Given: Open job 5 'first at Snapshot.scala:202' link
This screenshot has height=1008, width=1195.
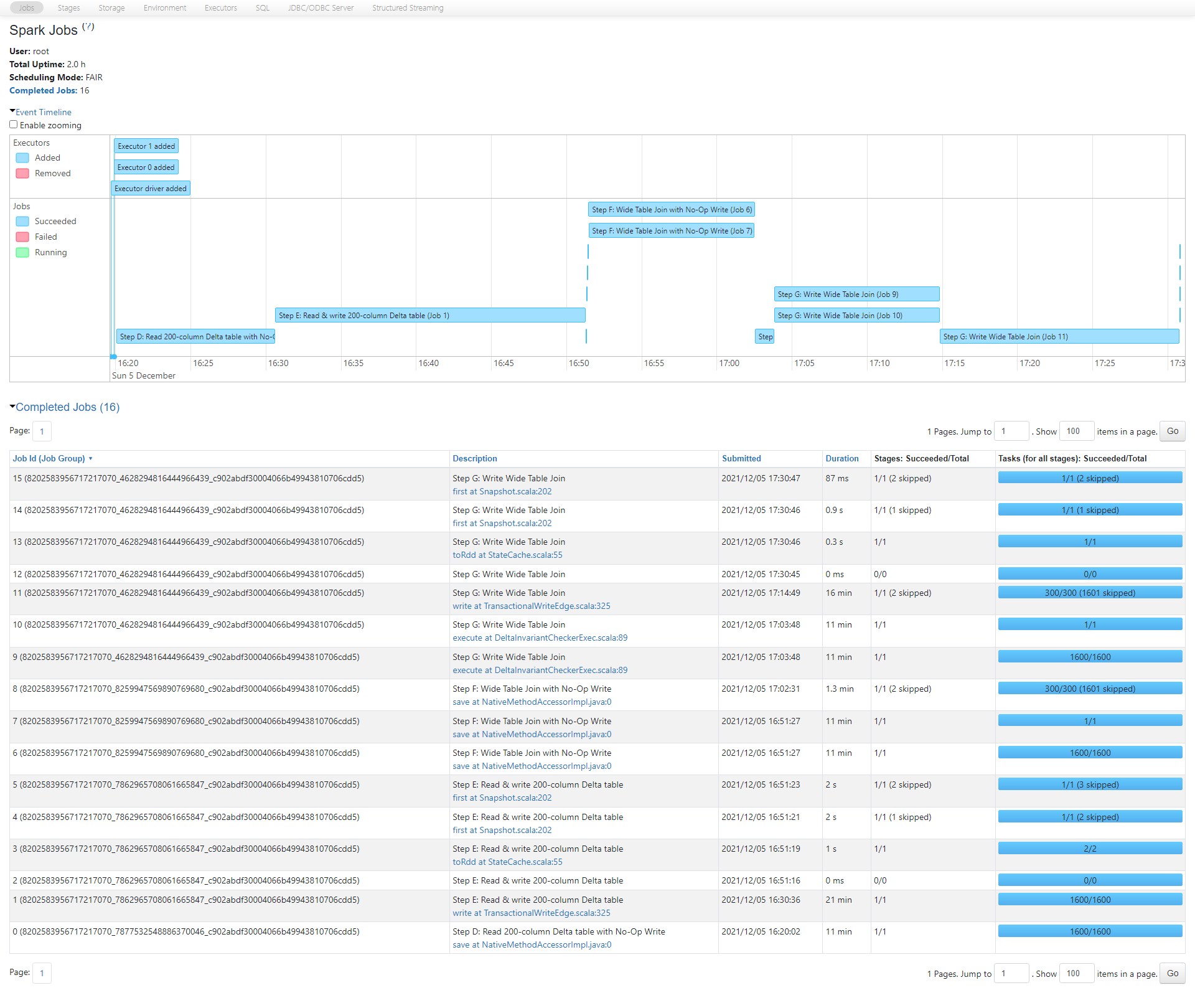Looking at the screenshot, I should tap(502, 798).
